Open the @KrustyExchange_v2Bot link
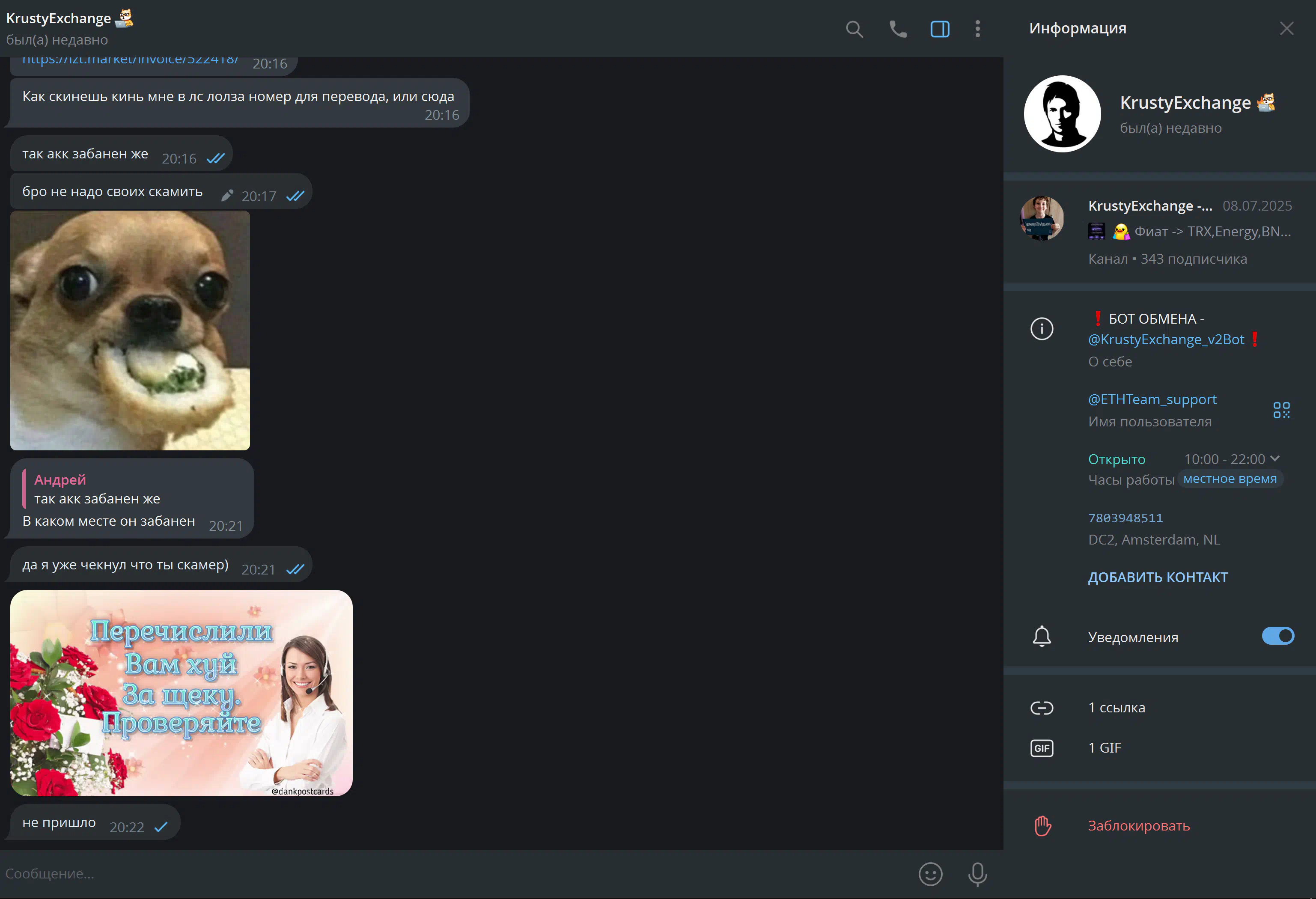 (x=1165, y=339)
